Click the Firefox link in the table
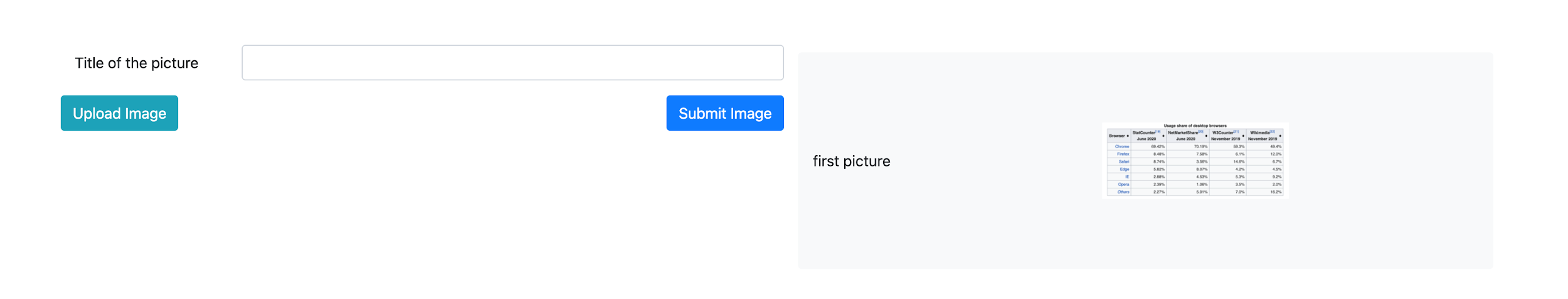This screenshot has height=299, width=1568. tap(1123, 154)
